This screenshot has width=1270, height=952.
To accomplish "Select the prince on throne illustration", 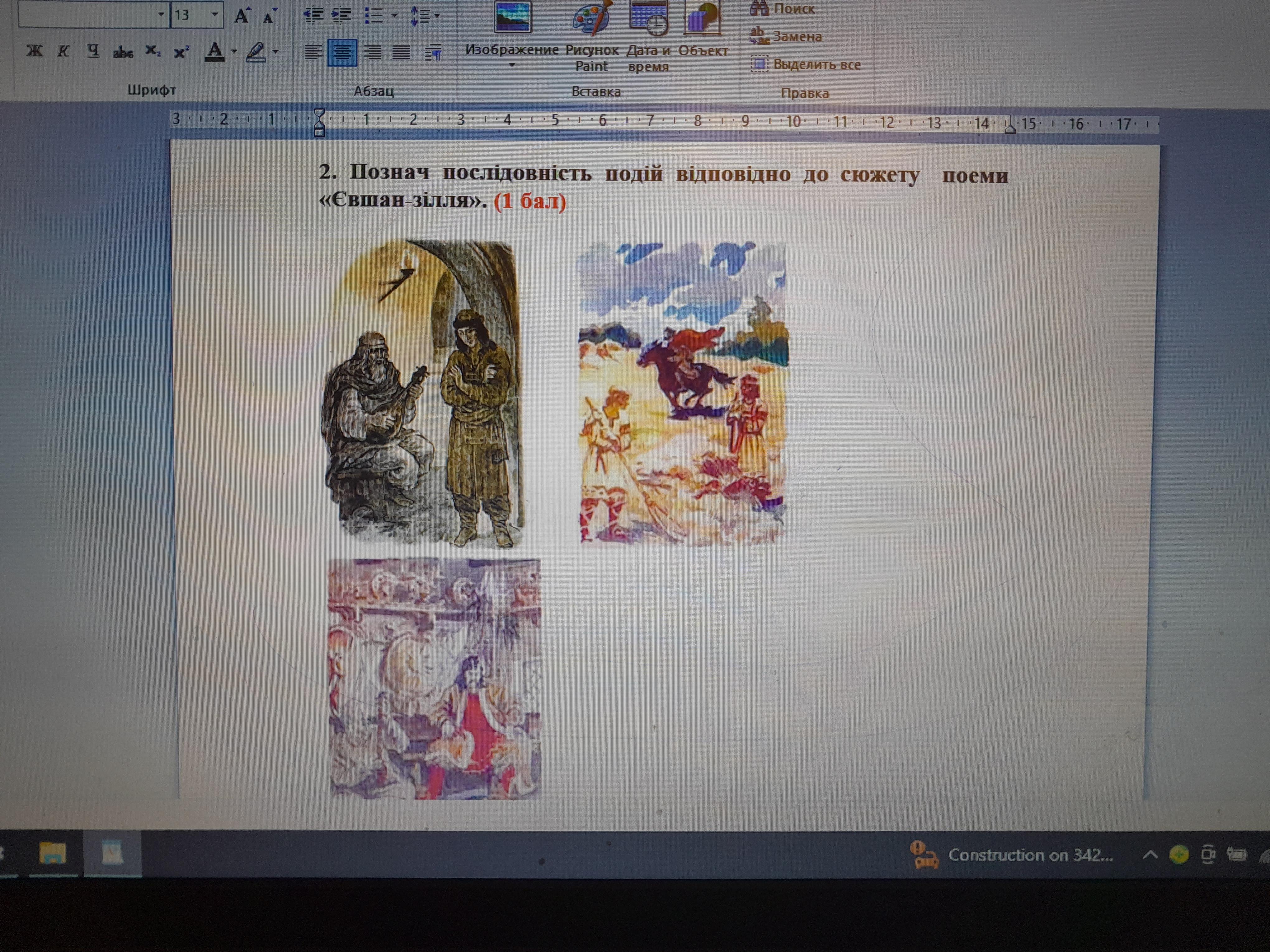I will click(435, 678).
